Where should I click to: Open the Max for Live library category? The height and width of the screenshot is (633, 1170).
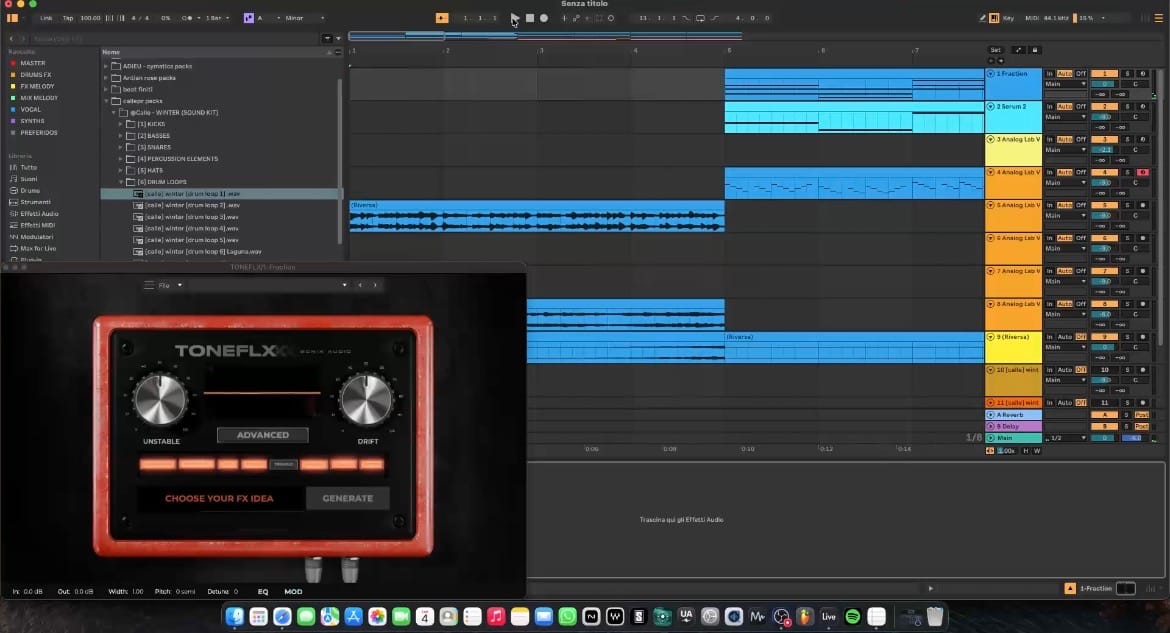point(37,249)
